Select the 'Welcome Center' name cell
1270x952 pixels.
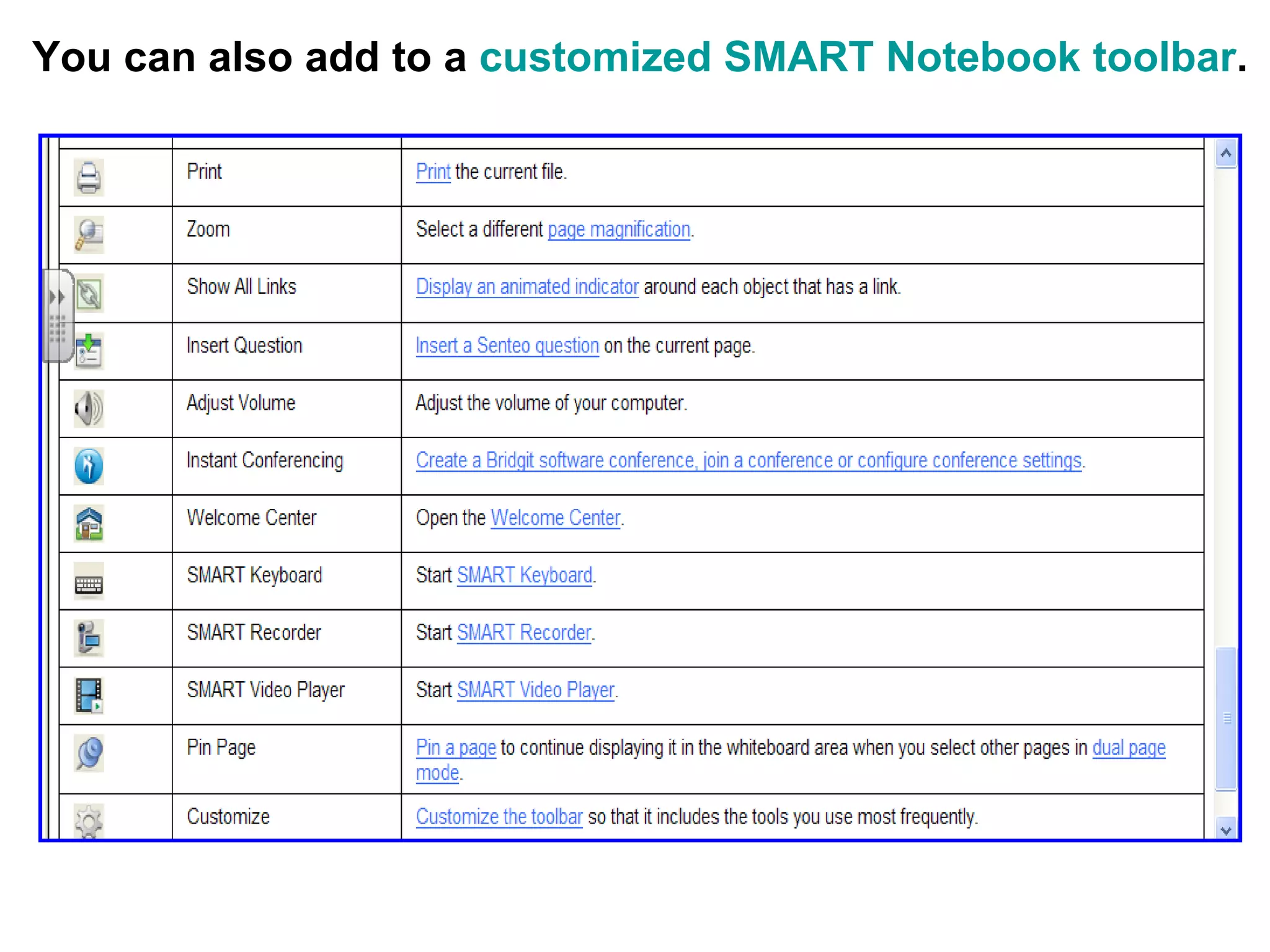pyautogui.click(x=286, y=524)
